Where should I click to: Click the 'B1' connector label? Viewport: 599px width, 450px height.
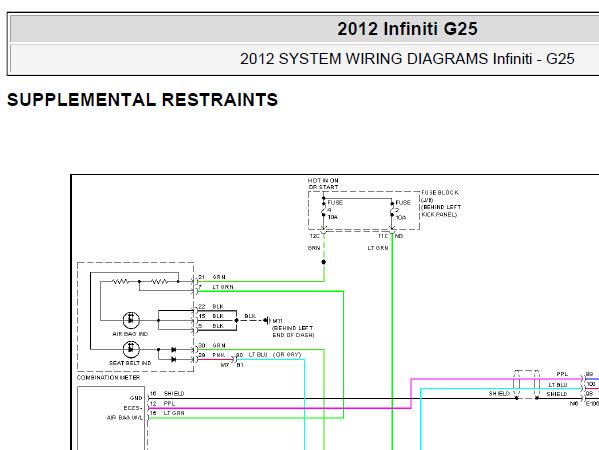pos(240,365)
